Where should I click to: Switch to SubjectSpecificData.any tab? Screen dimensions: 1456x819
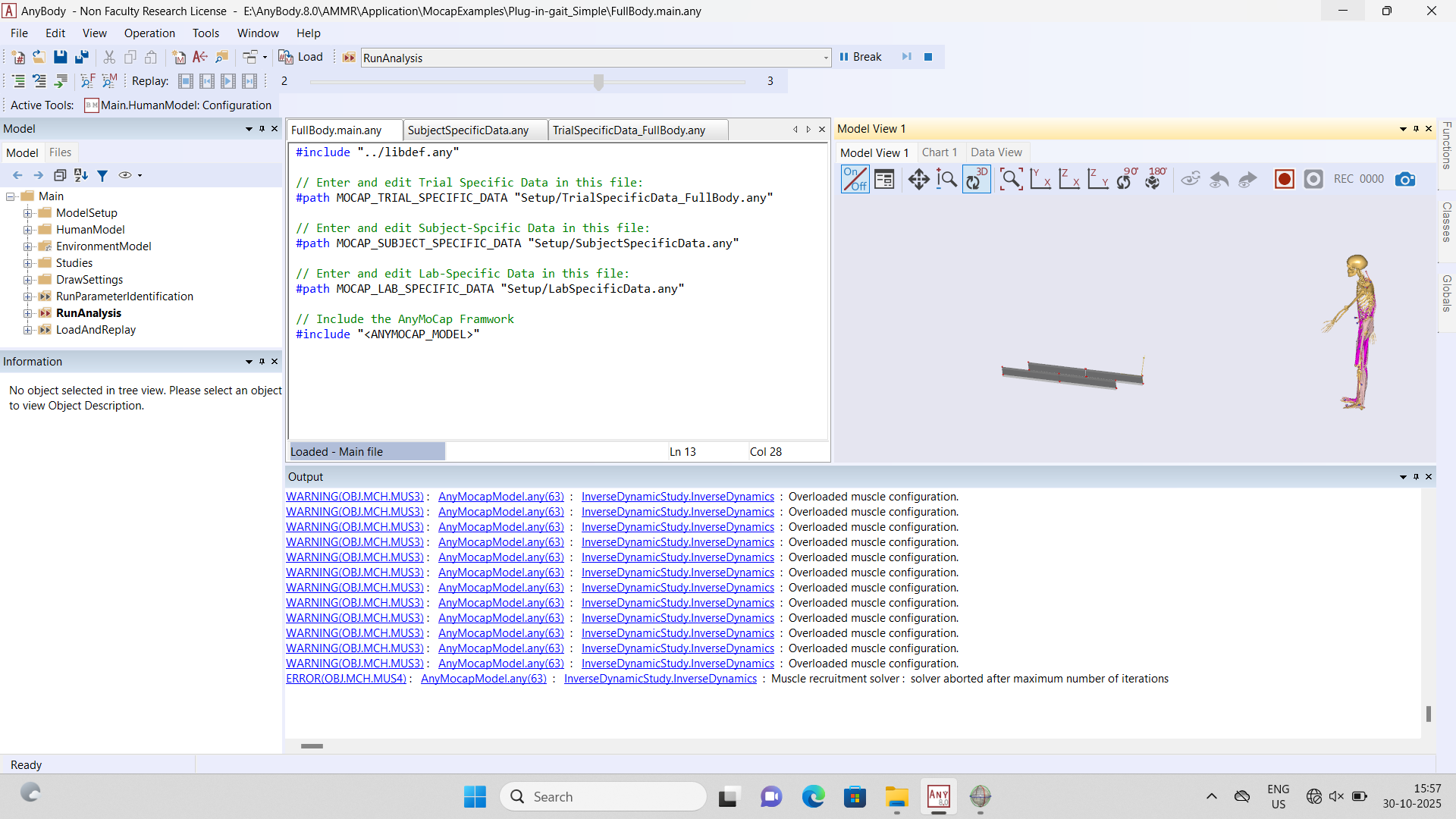point(468,130)
